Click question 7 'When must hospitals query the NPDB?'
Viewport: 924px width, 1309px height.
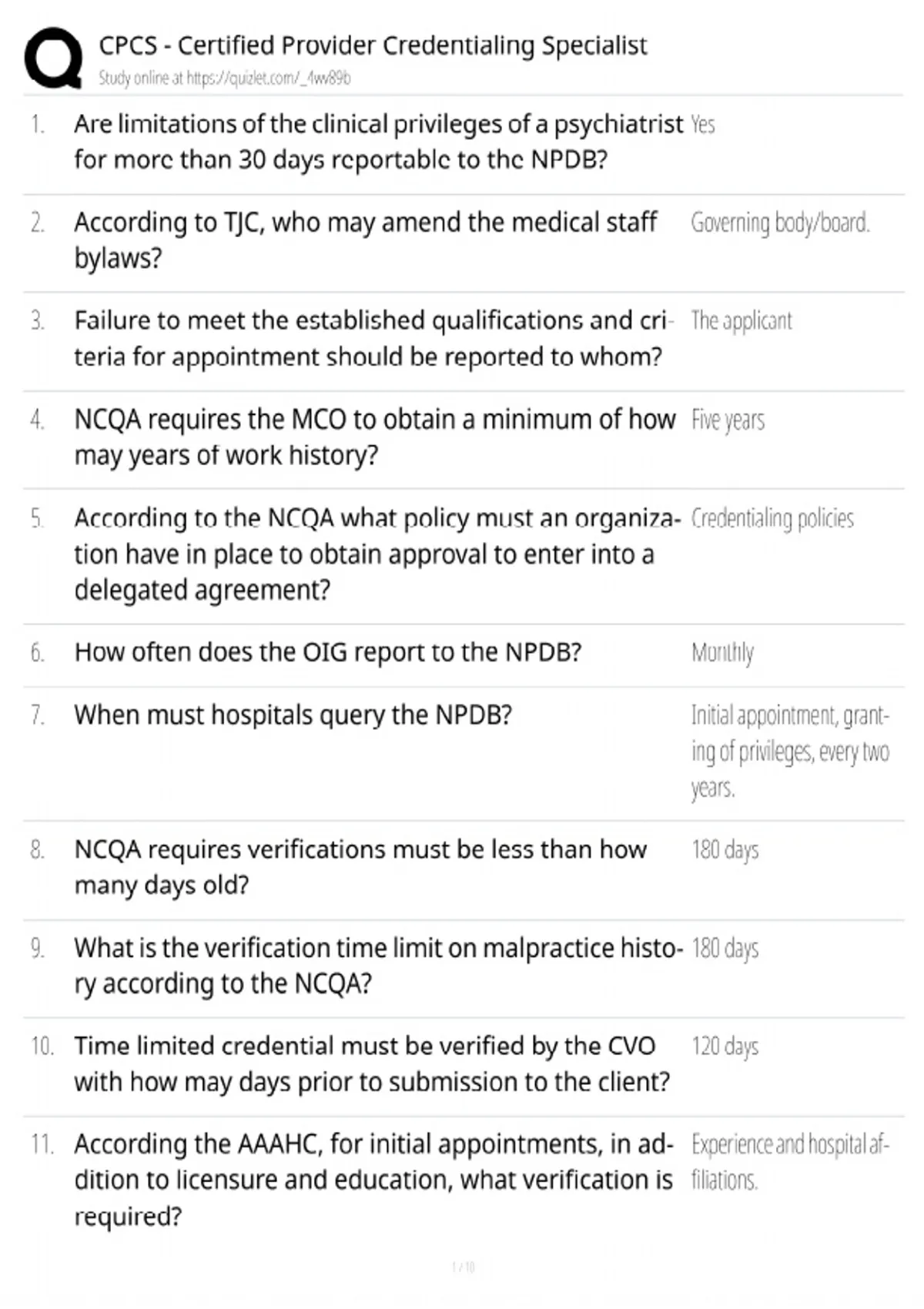click(x=293, y=715)
